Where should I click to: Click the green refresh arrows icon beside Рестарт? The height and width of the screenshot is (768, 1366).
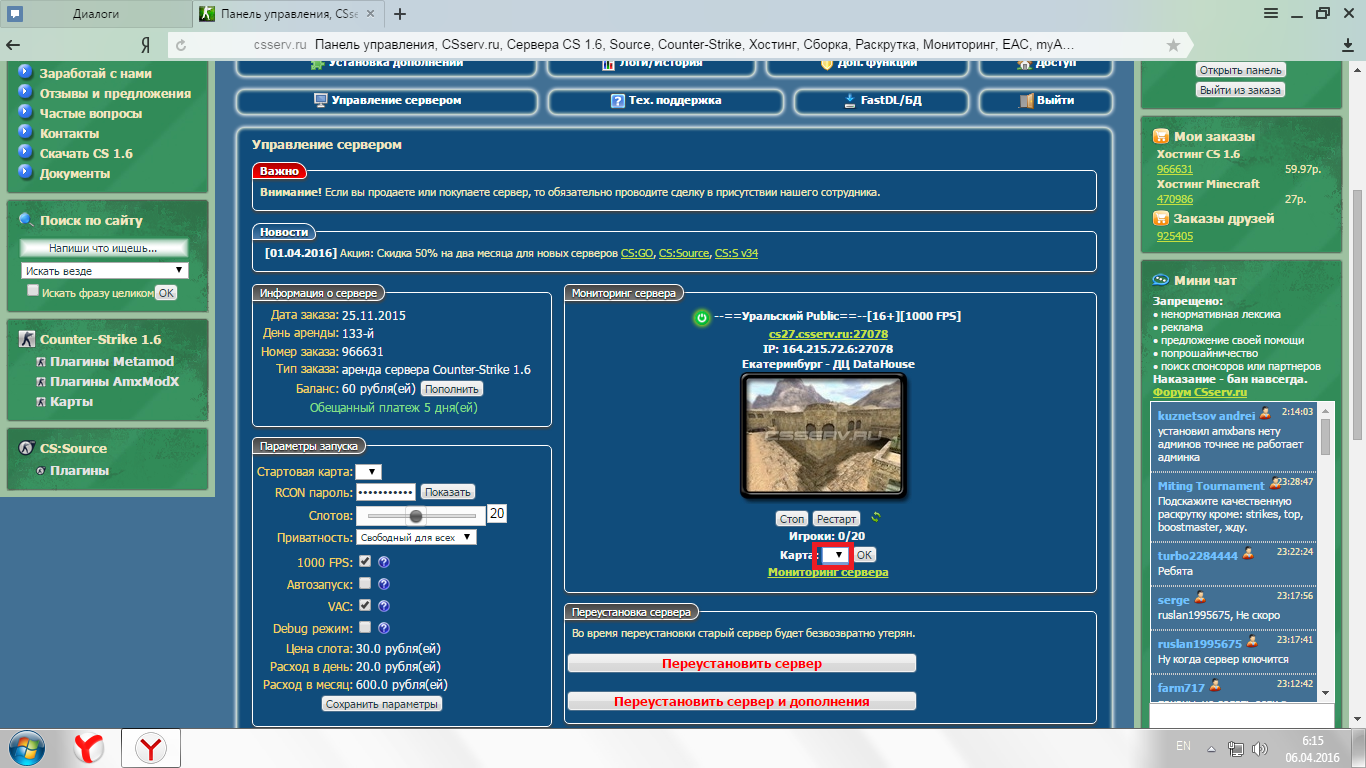877,517
